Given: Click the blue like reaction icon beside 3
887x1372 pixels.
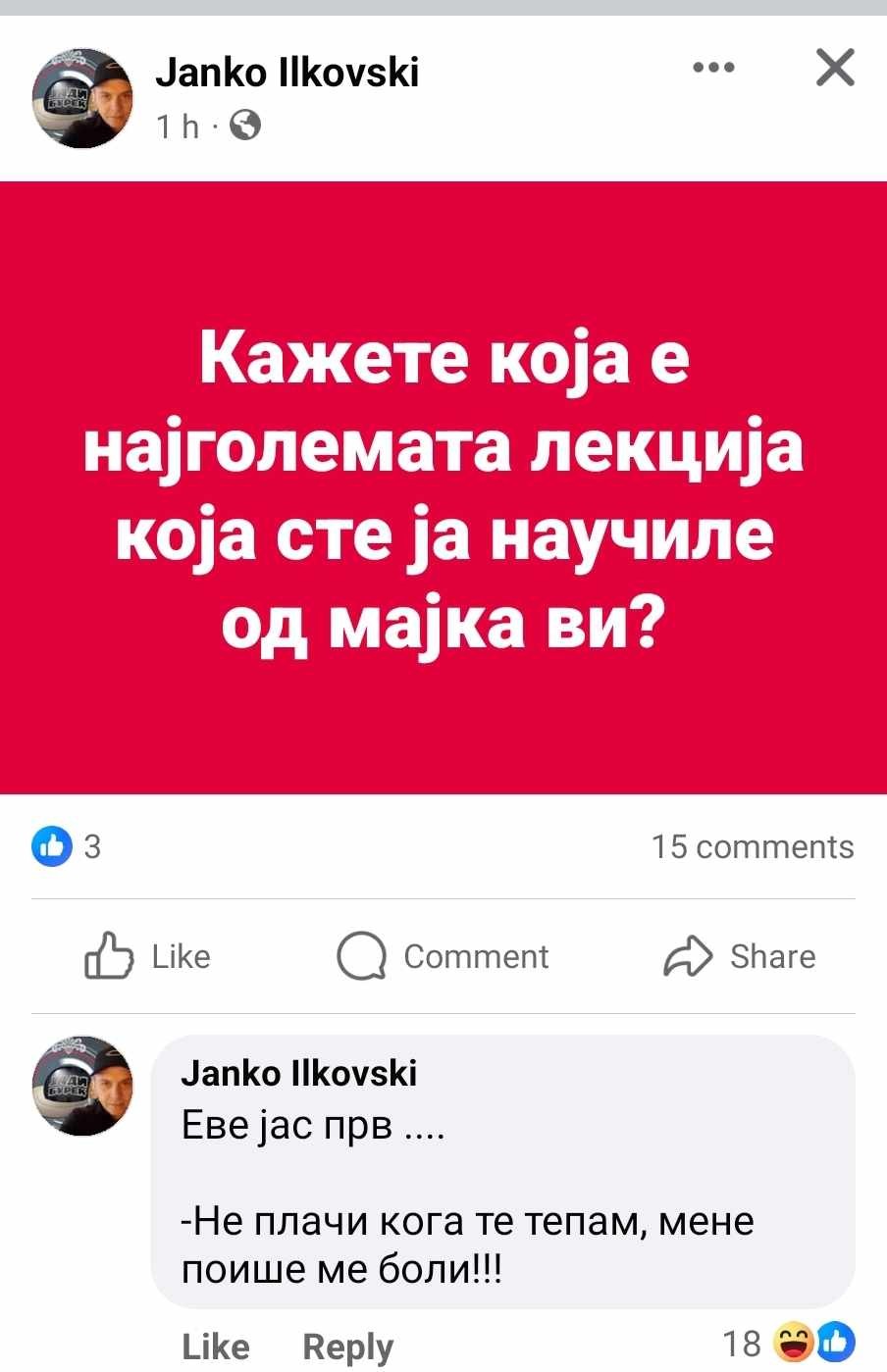Looking at the screenshot, I should (x=52, y=845).
